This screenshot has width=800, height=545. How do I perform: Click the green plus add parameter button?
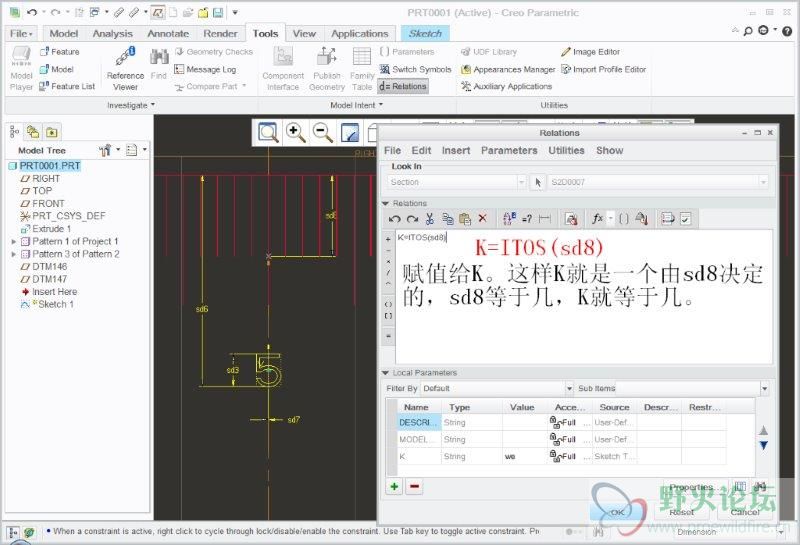394,487
